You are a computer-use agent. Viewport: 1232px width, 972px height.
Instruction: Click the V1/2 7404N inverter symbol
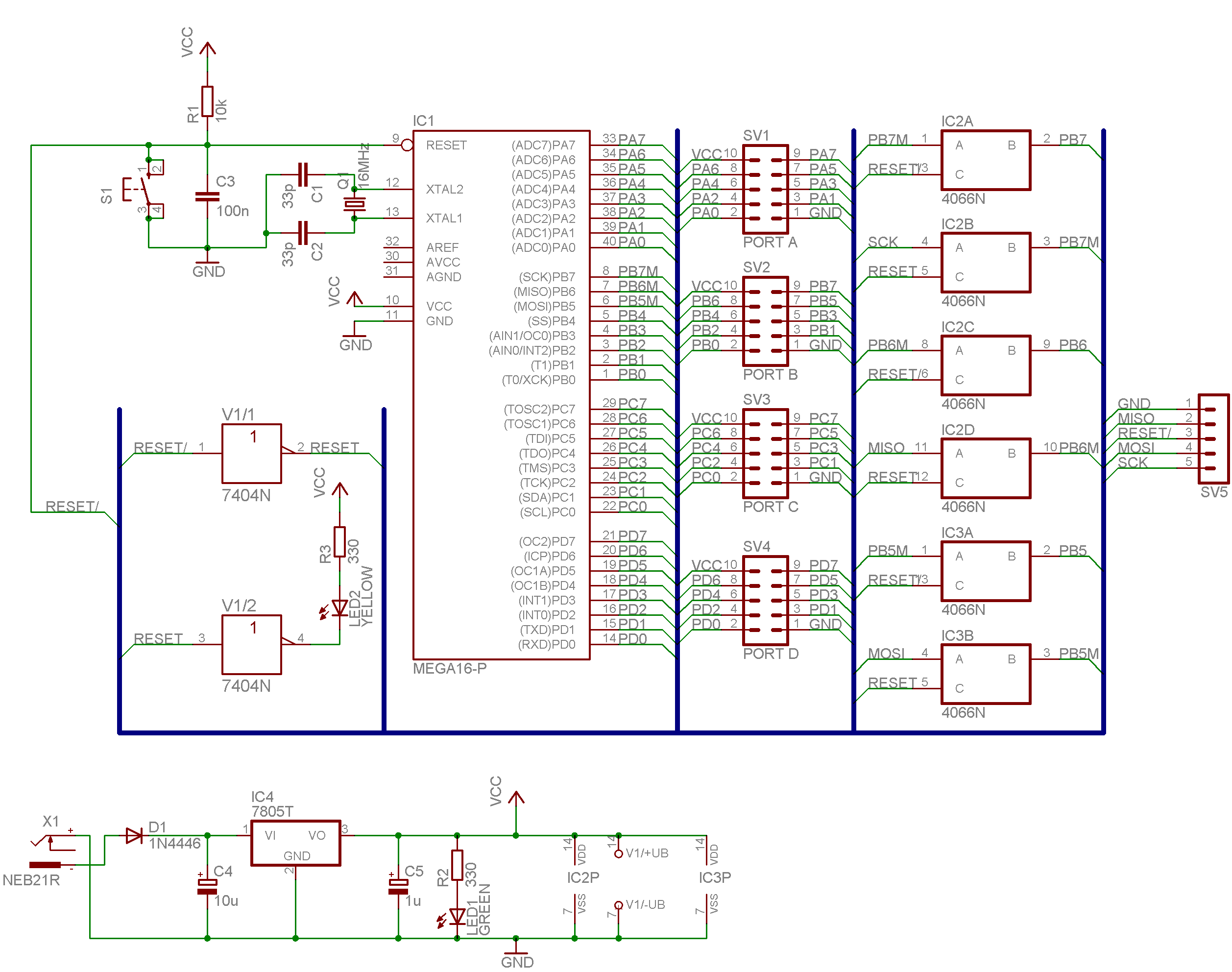(251, 644)
